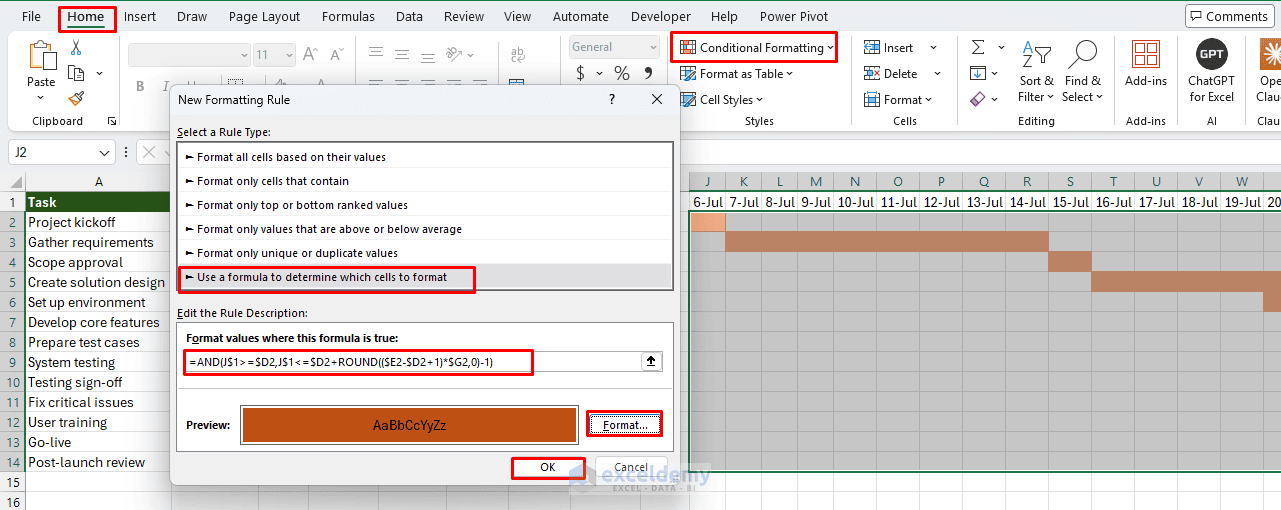This screenshot has height=510, width=1281.
Task: Switch to the Page Layout tab
Action: [x=264, y=17]
